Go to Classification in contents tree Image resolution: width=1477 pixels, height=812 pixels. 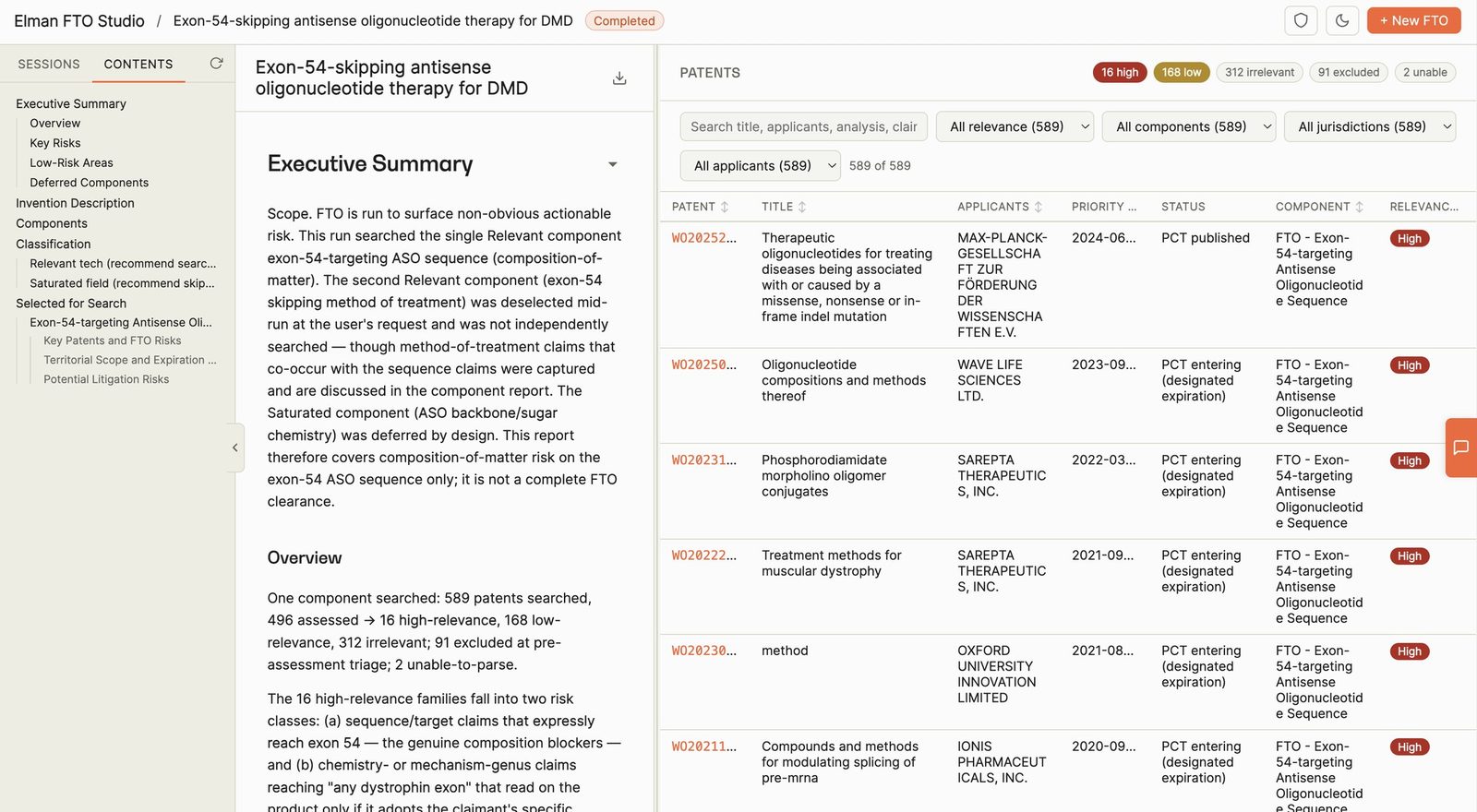54,244
